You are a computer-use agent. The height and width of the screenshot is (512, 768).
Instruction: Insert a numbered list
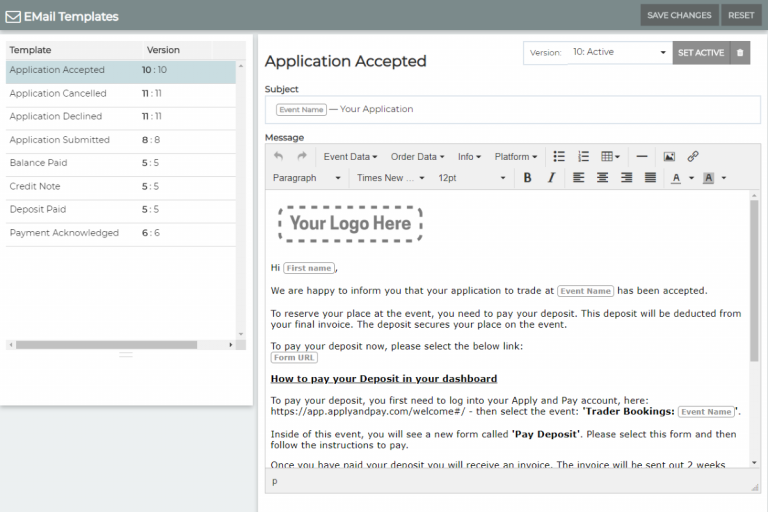(583, 157)
